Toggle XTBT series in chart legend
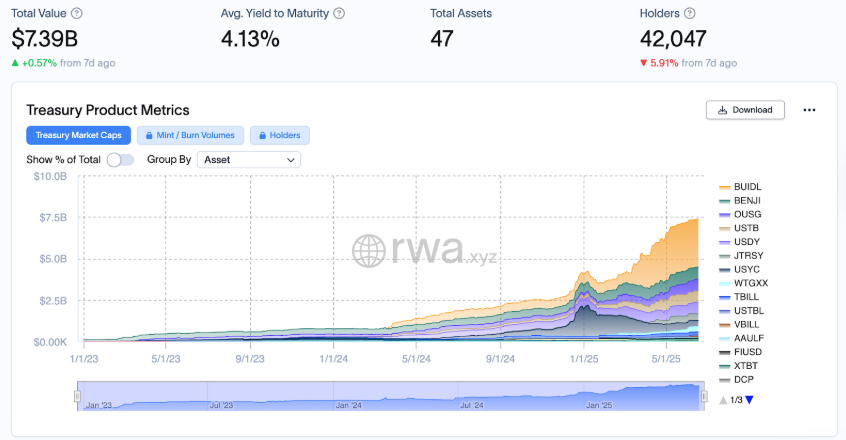Image resolution: width=846 pixels, height=440 pixels. pyautogui.click(x=739, y=366)
